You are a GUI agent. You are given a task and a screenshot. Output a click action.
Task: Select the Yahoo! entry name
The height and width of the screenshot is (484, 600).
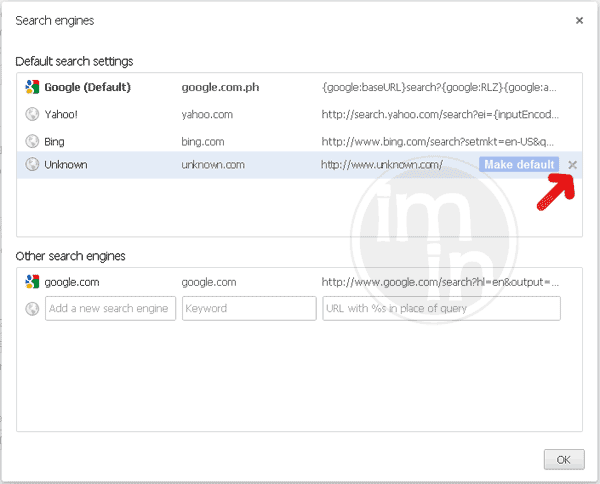pos(61,114)
